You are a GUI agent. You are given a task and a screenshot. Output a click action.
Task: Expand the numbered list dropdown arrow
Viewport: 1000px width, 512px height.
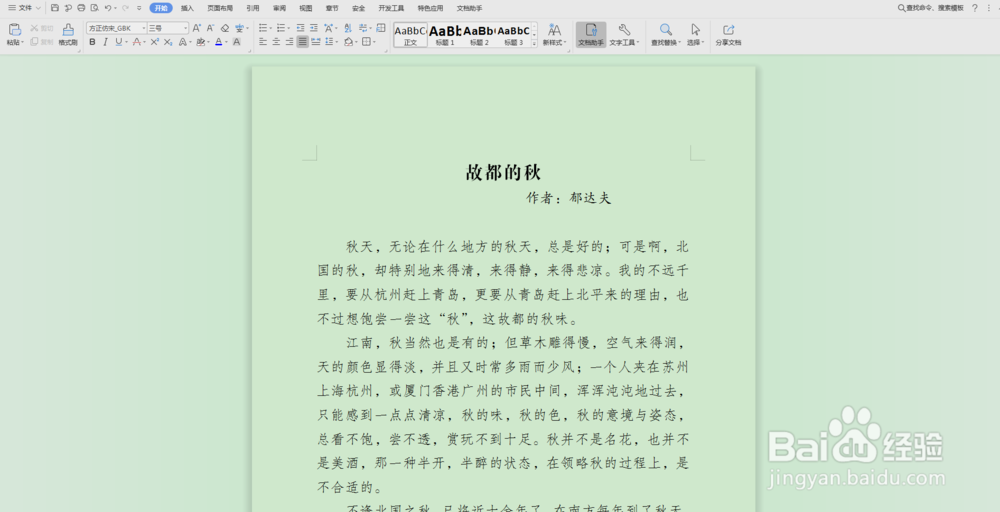coord(288,28)
